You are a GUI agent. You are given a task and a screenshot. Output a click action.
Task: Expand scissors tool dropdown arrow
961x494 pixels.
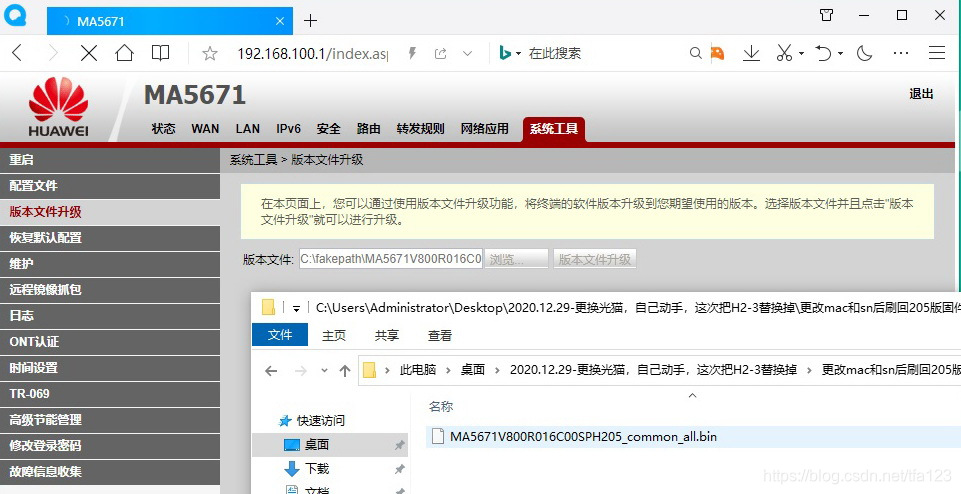pos(802,54)
